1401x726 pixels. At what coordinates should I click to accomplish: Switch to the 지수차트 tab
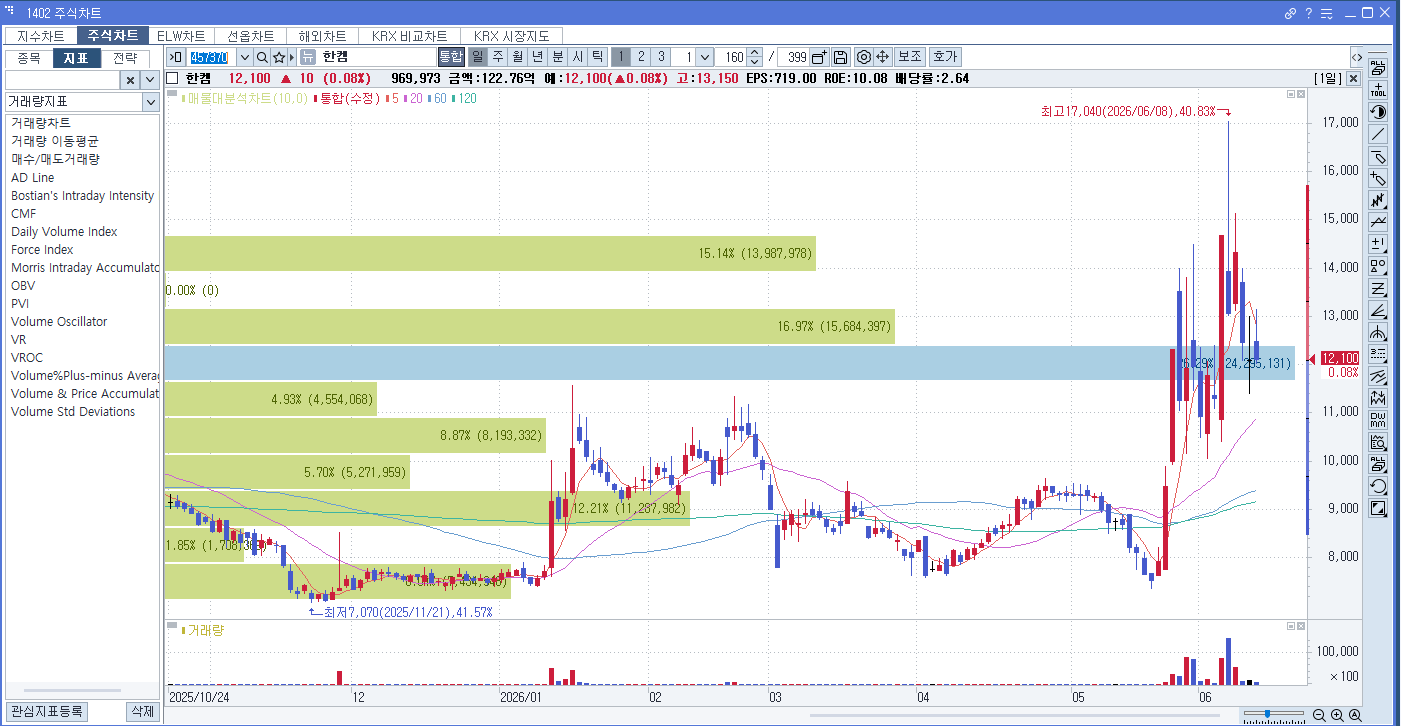click(41, 36)
